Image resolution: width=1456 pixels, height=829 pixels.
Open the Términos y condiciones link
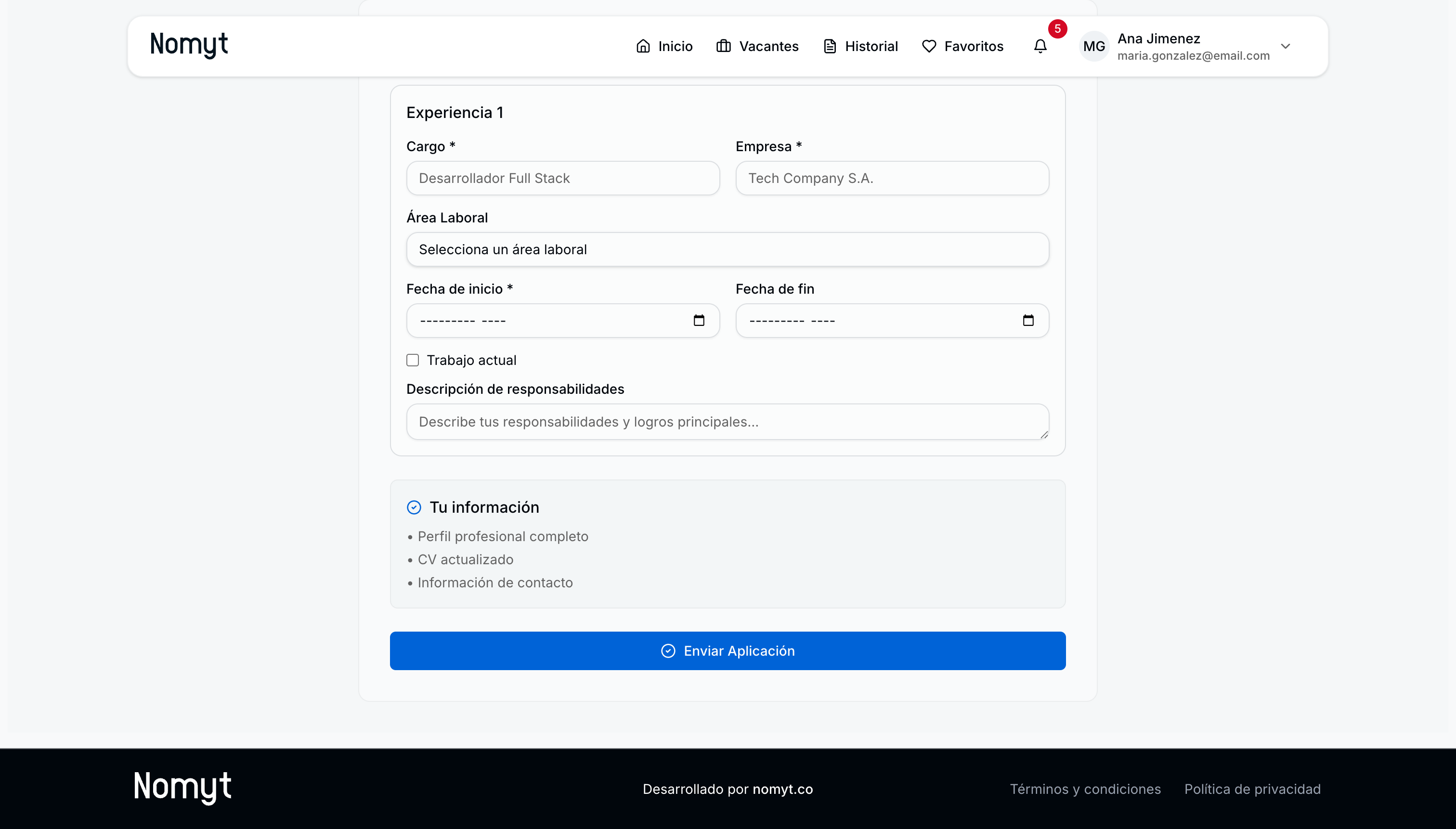click(1085, 789)
